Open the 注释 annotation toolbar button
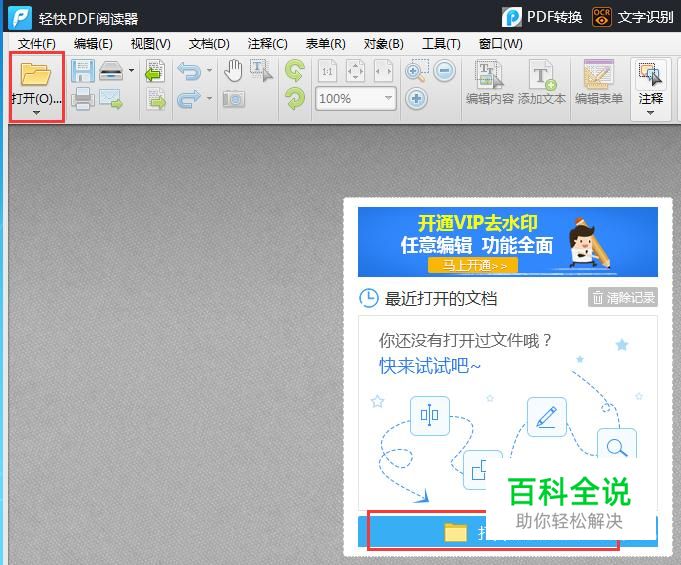 (x=650, y=89)
